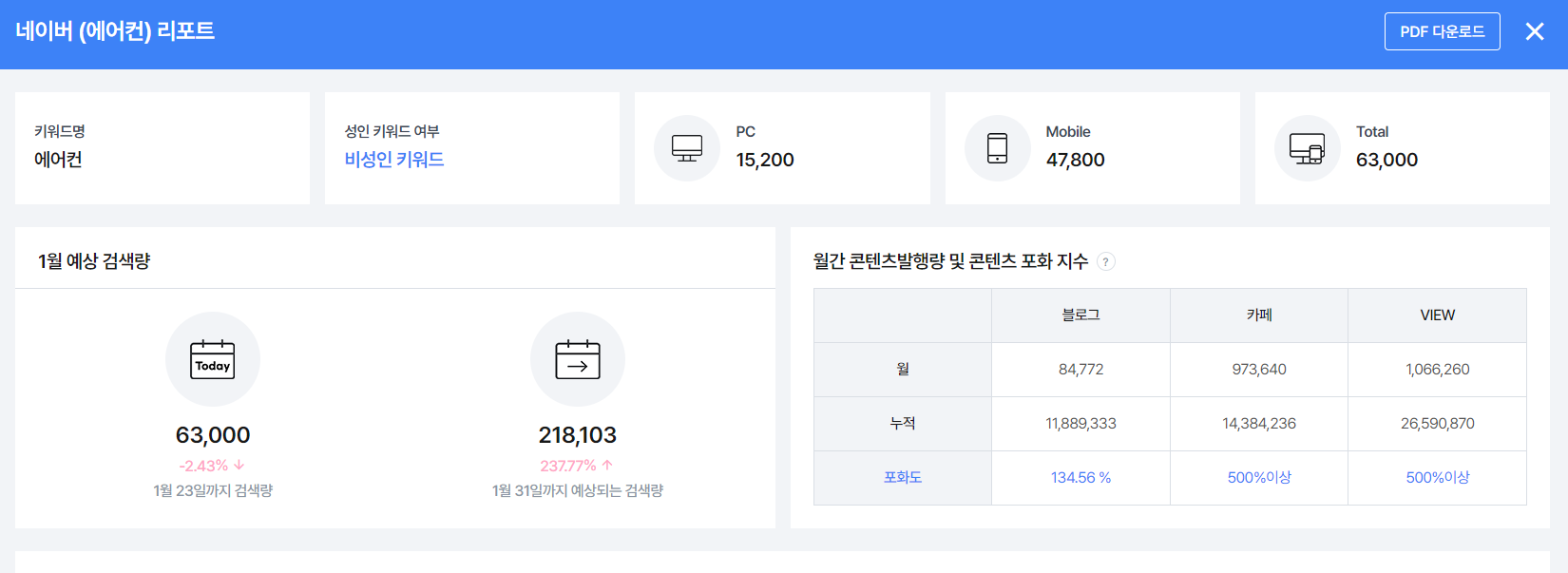This screenshot has height=573, width=1568.
Task: Click the -2.43% change percentage
Action: click(x=203, y=466)
